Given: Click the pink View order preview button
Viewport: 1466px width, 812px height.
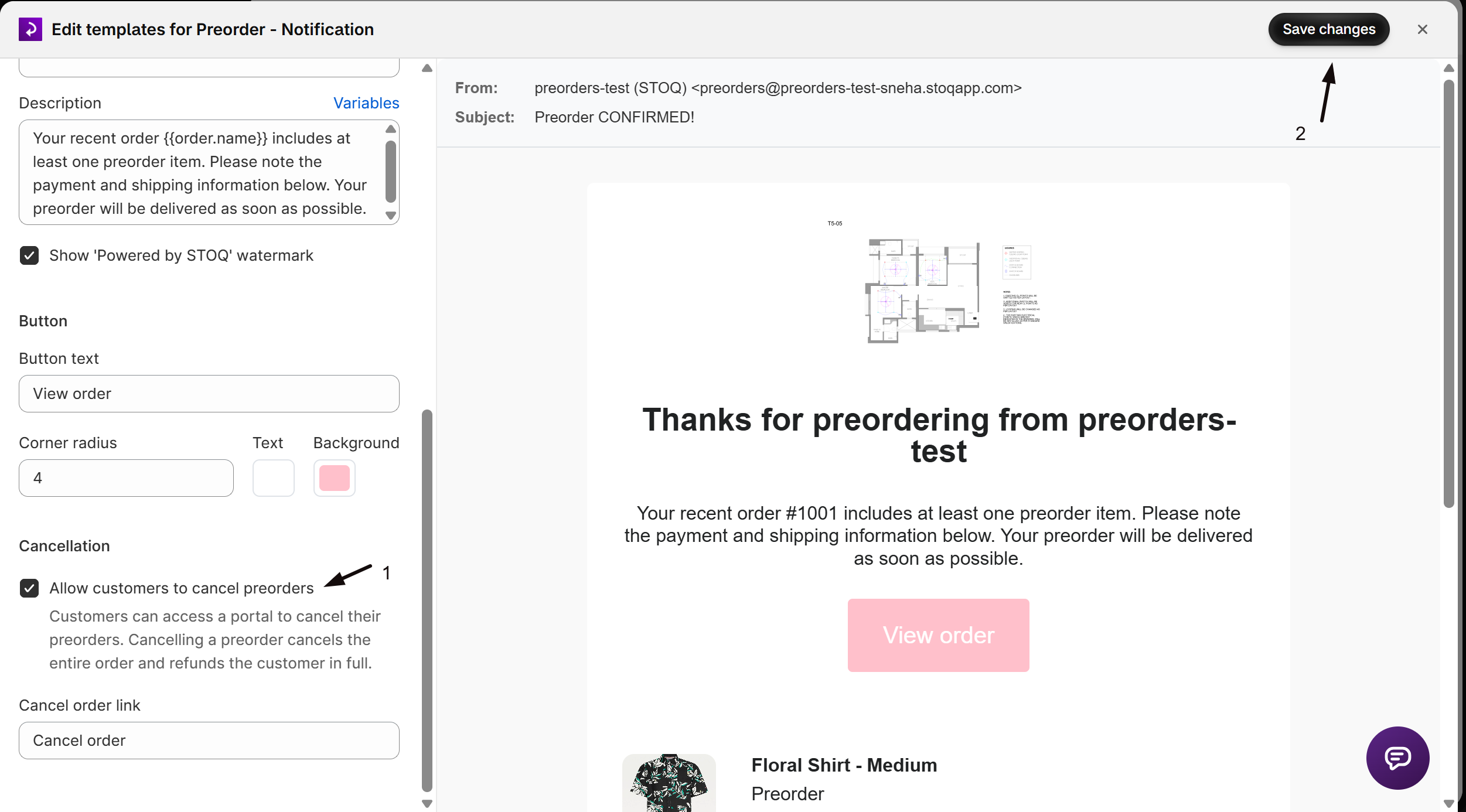Looking at the screenshot, I should point(938,635).
